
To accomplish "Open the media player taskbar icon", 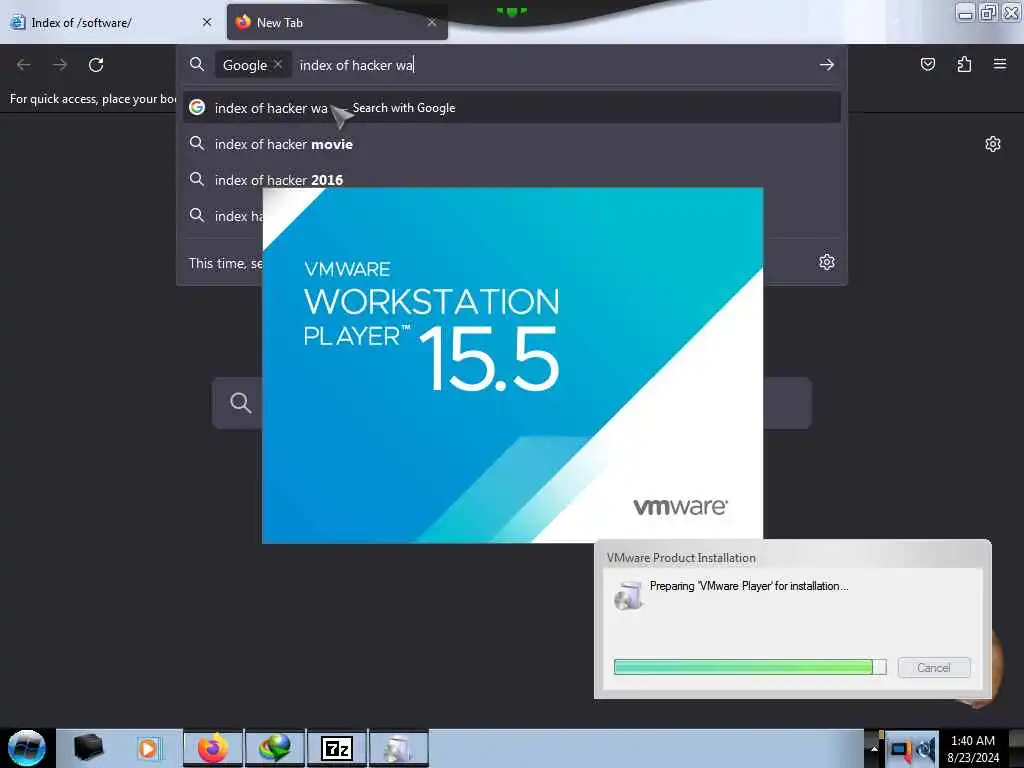I will tap(148, 748).
